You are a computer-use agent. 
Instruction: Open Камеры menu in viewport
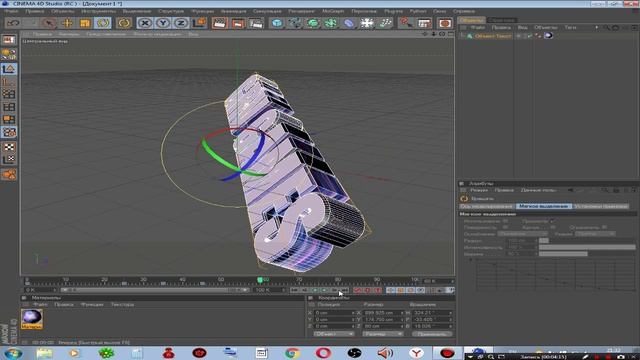(69, 34)
